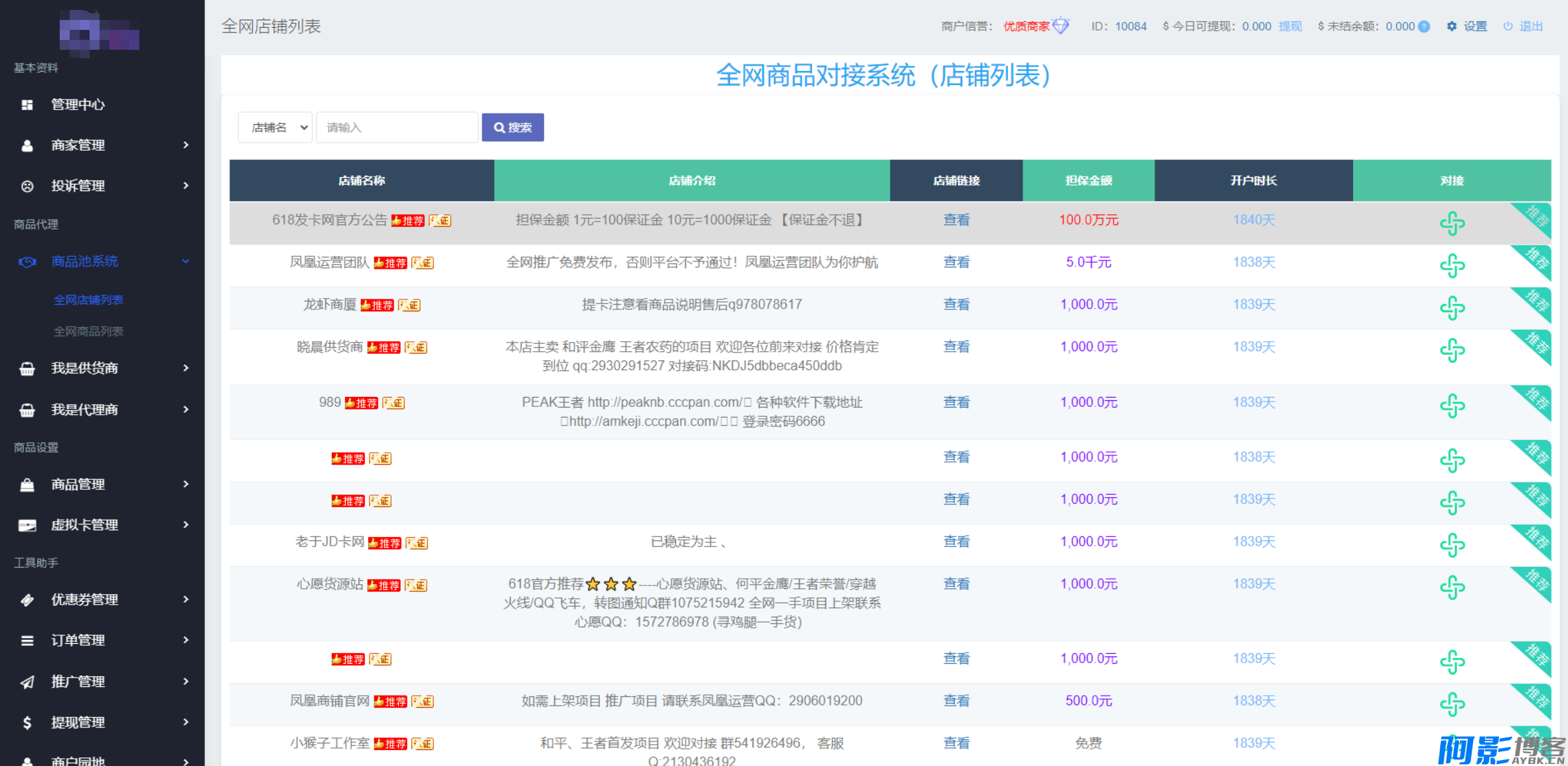Click the 请输入 search input field
Image resolution: width=1568 pixels, height=766 pixels.
point(397,127)
